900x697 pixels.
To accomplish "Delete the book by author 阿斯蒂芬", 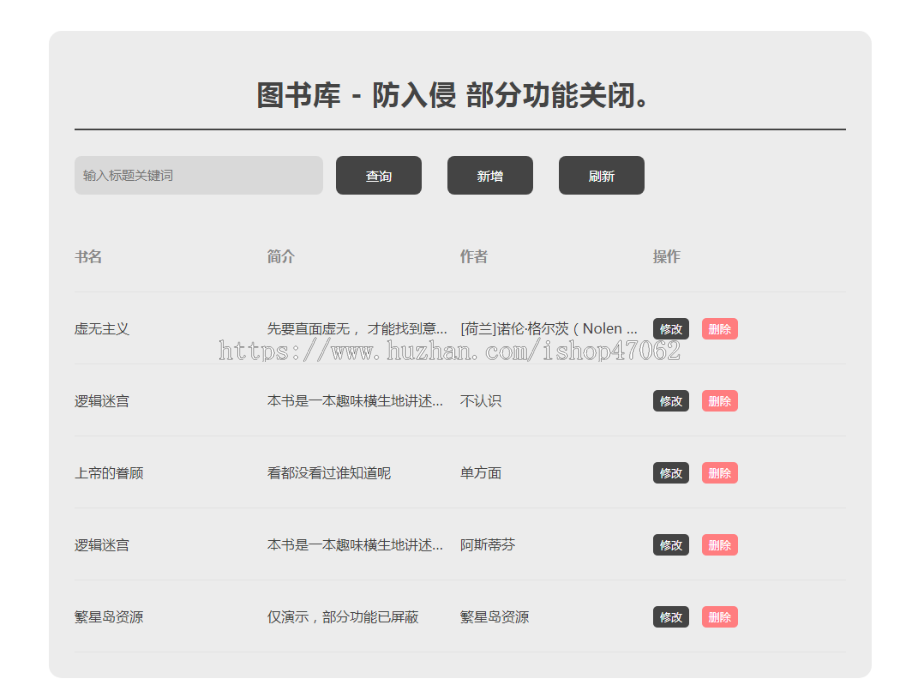I will pos(720,545).
